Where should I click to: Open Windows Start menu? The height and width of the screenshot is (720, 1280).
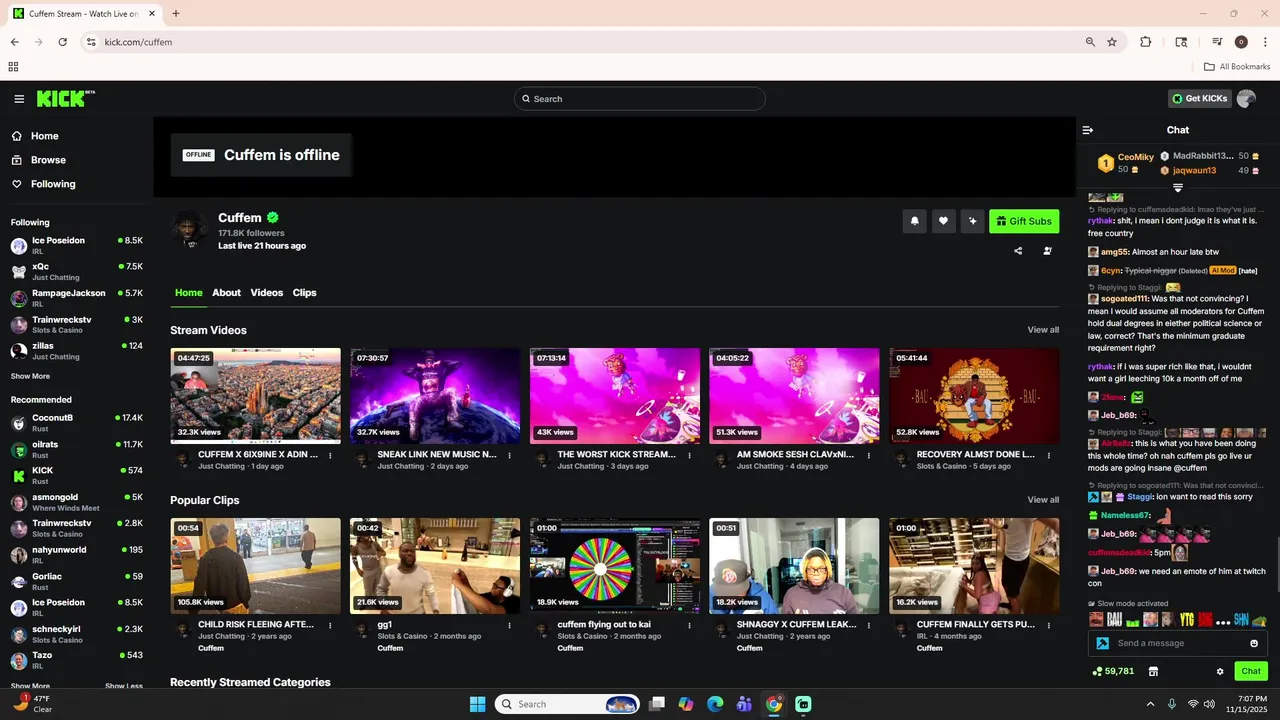[x=477, y=704]
